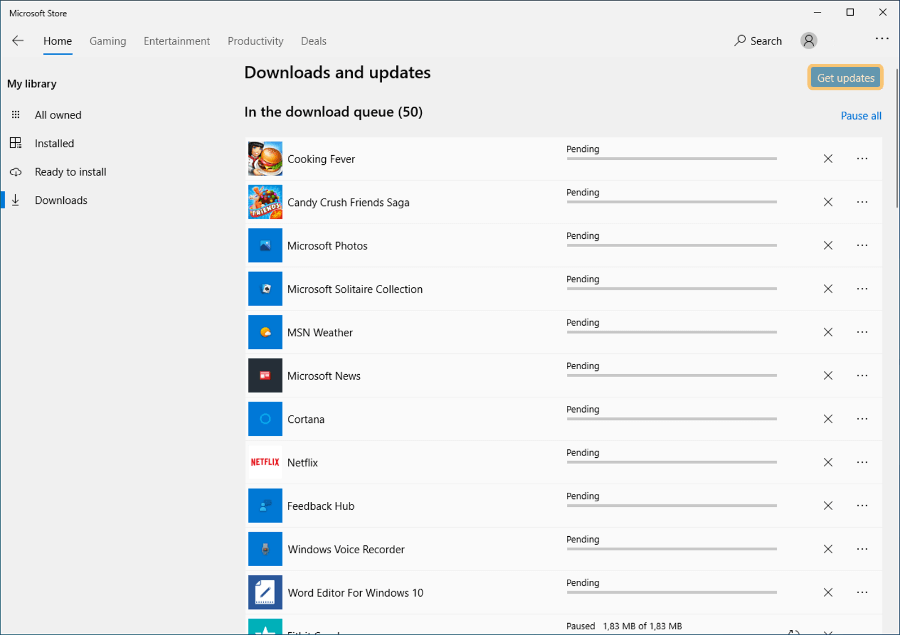Cancel the Cooking Fever download
The width and height of the screenshot is (900, 635).
828,158
